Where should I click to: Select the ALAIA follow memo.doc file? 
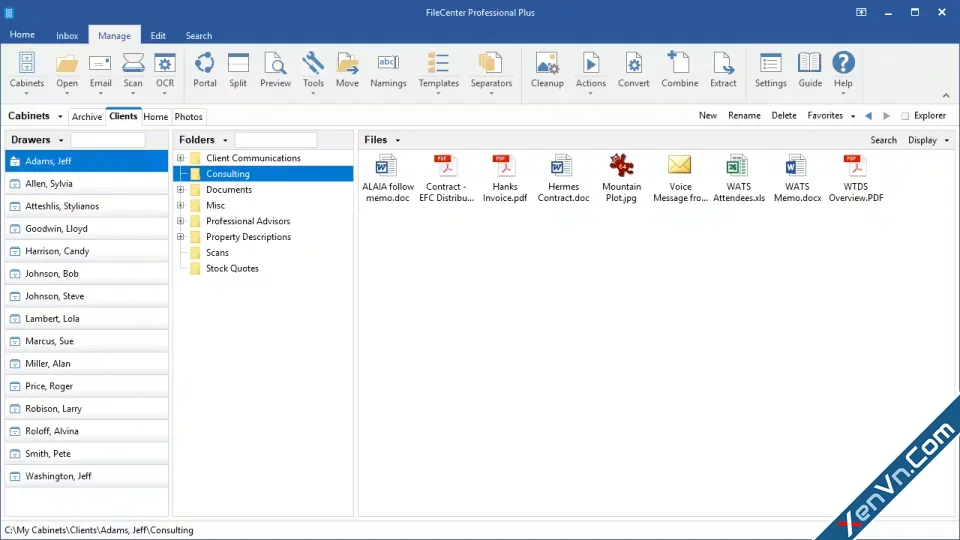(388, 178)
